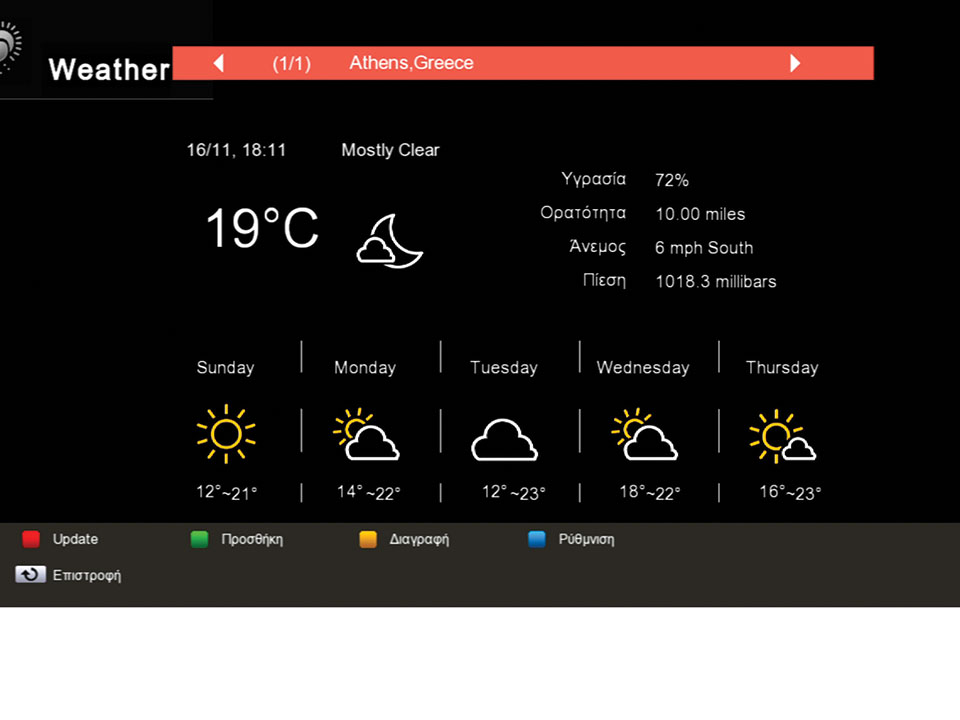
Task: Click Monday's partly cloudy icon
Action: [366, 434]
